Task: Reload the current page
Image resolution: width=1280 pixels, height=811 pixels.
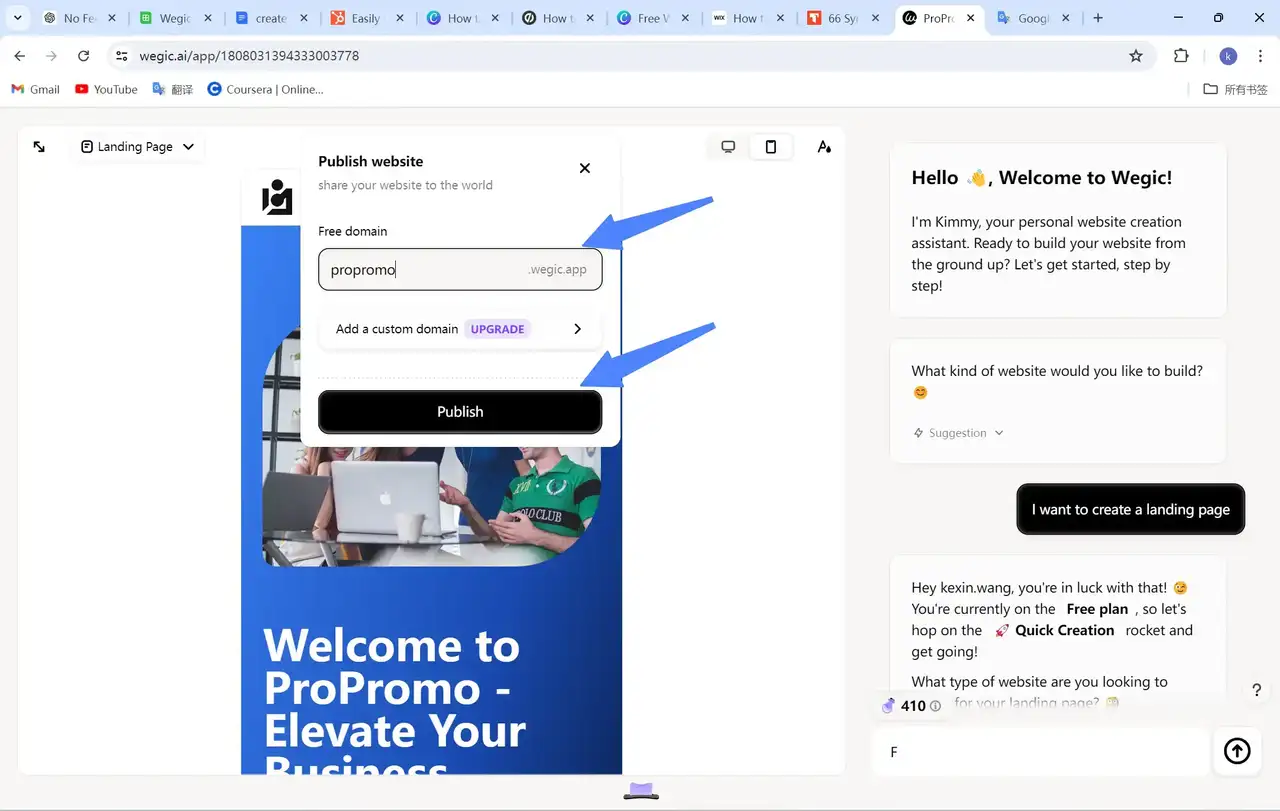Action: point(84,56)
